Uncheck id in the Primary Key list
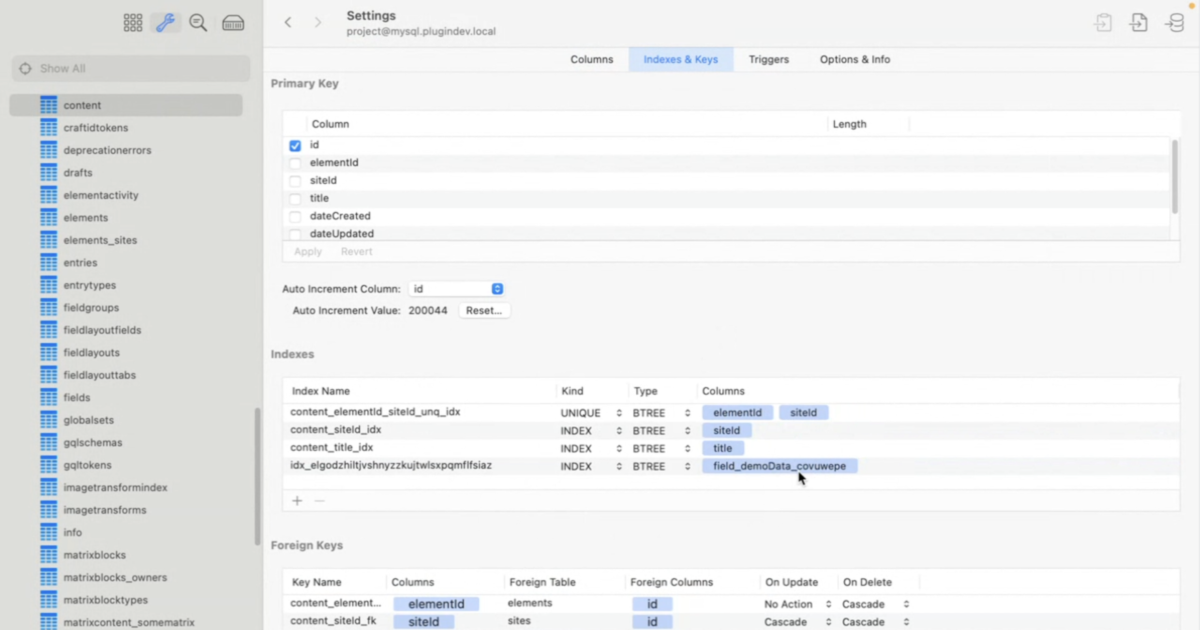 click(x=295, y=145)
